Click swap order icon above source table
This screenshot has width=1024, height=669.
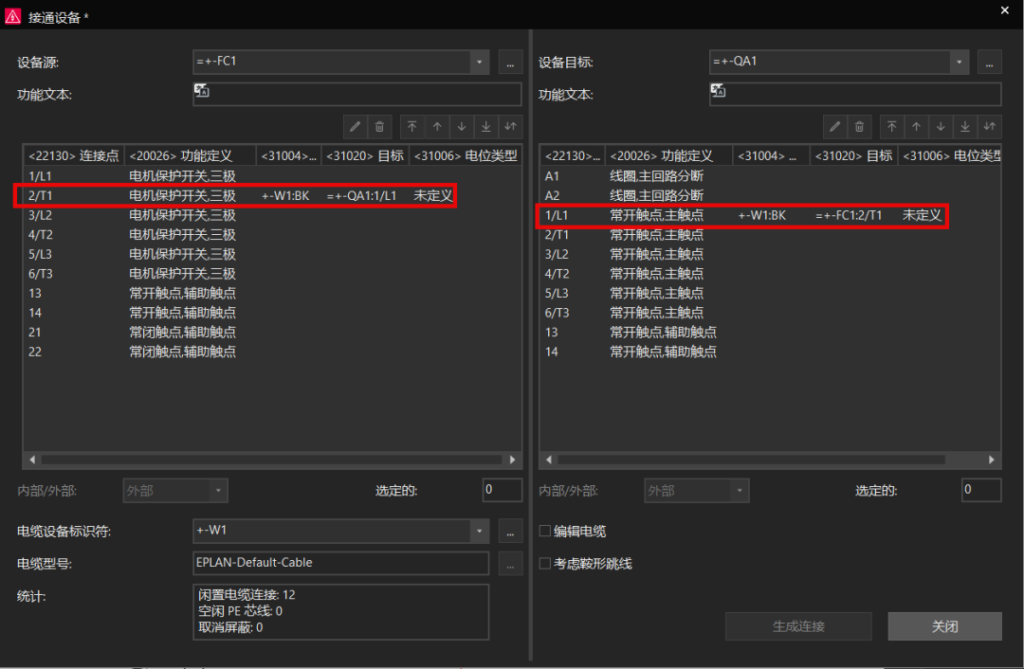(511, 127)
